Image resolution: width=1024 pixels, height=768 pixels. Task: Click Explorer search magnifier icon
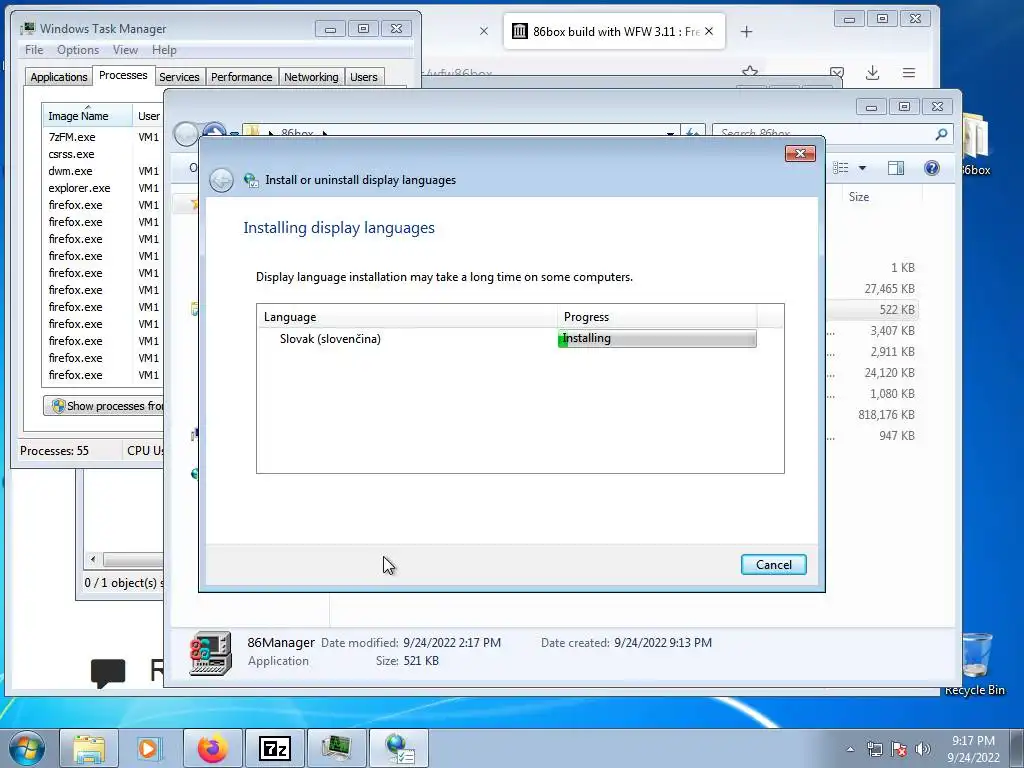[x=941, y=134]
